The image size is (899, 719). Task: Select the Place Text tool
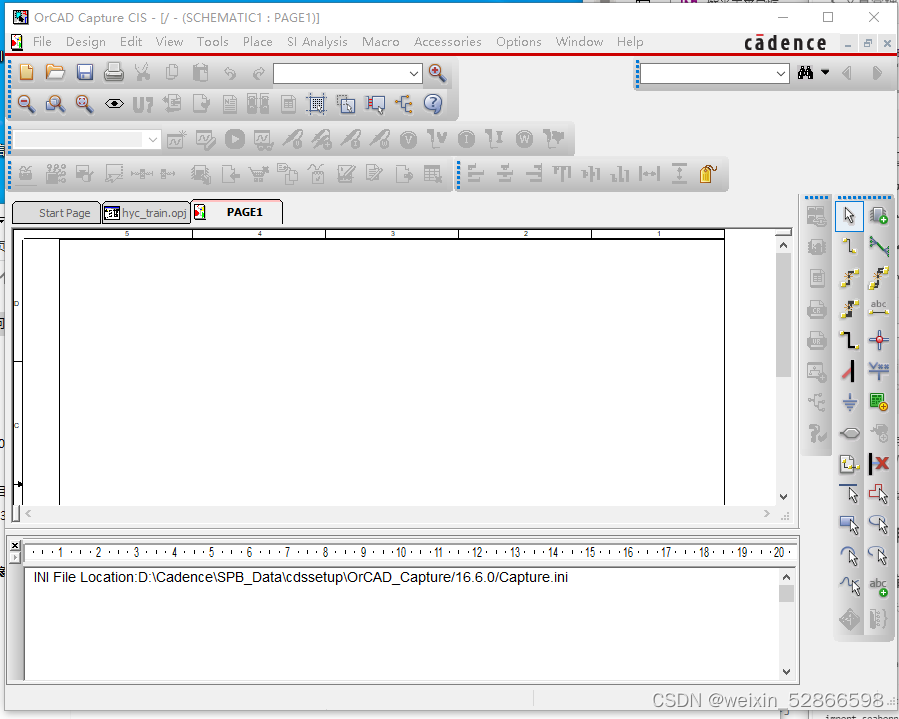(x=878, y=586)
